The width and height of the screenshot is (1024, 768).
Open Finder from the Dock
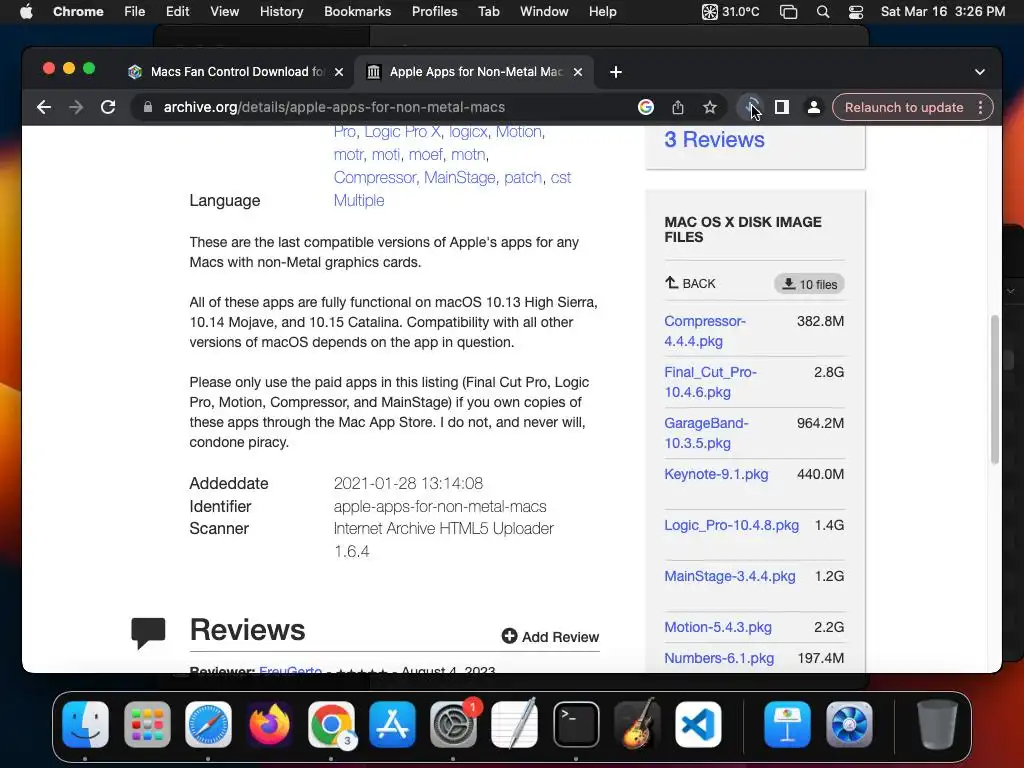coord(86,724)
